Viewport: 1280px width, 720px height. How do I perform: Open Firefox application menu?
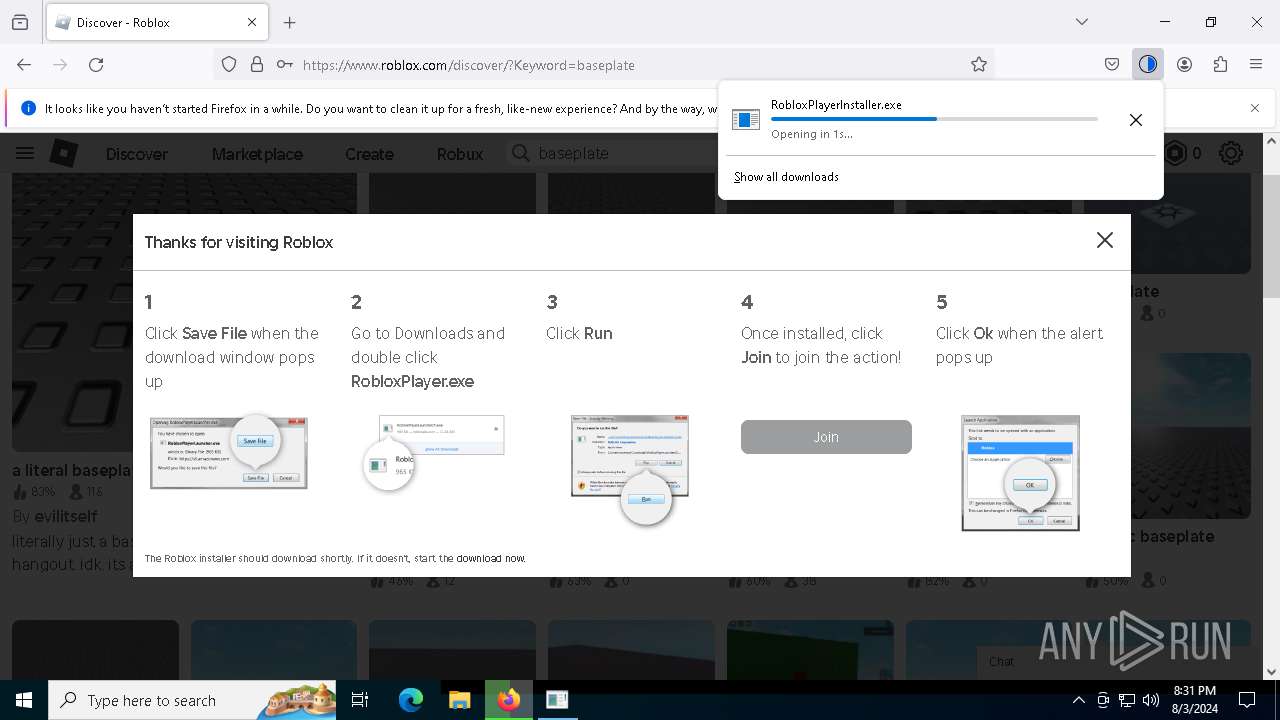[x=1256, y=64]
